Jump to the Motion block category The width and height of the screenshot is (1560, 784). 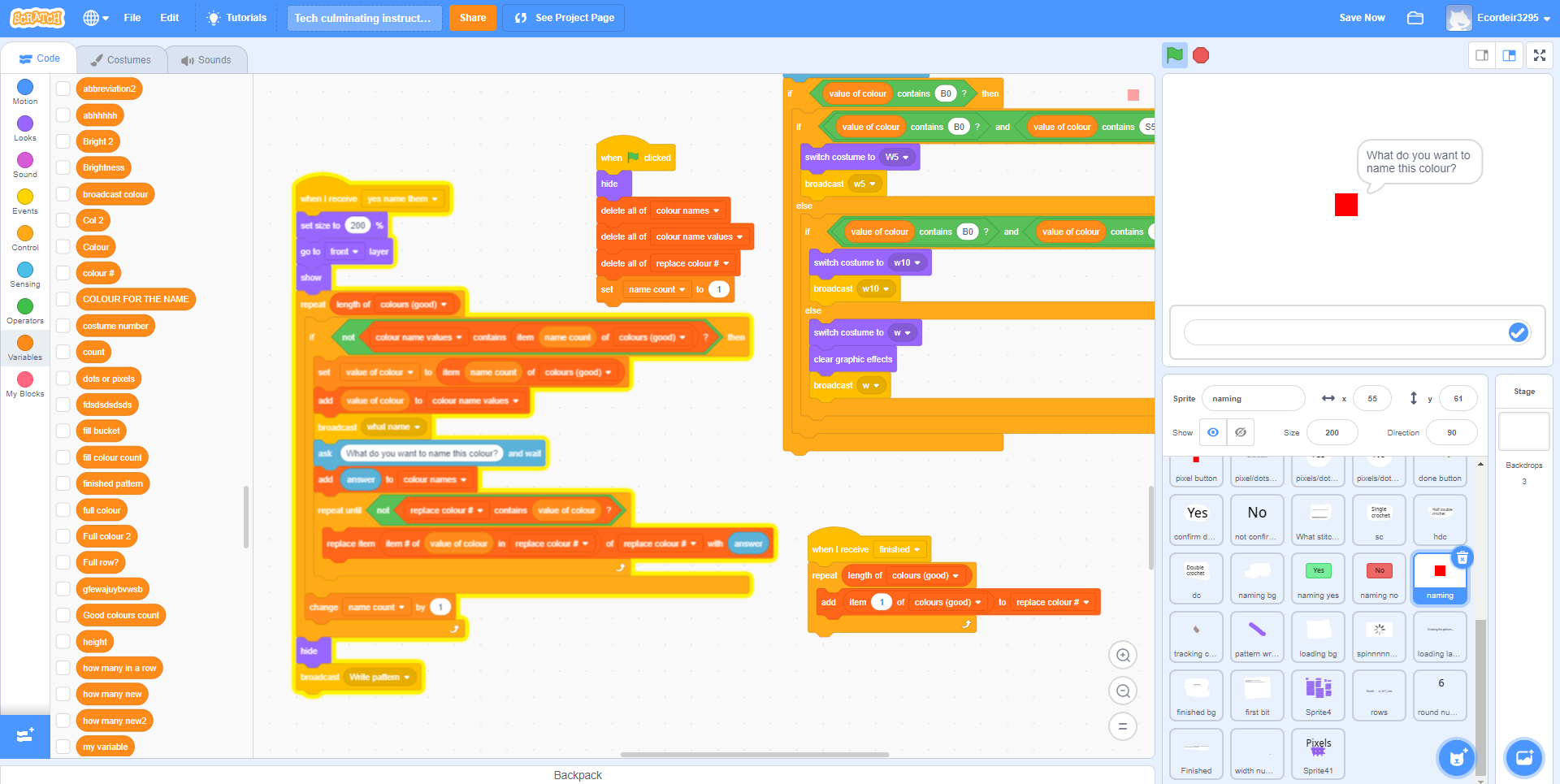[25, 92]
